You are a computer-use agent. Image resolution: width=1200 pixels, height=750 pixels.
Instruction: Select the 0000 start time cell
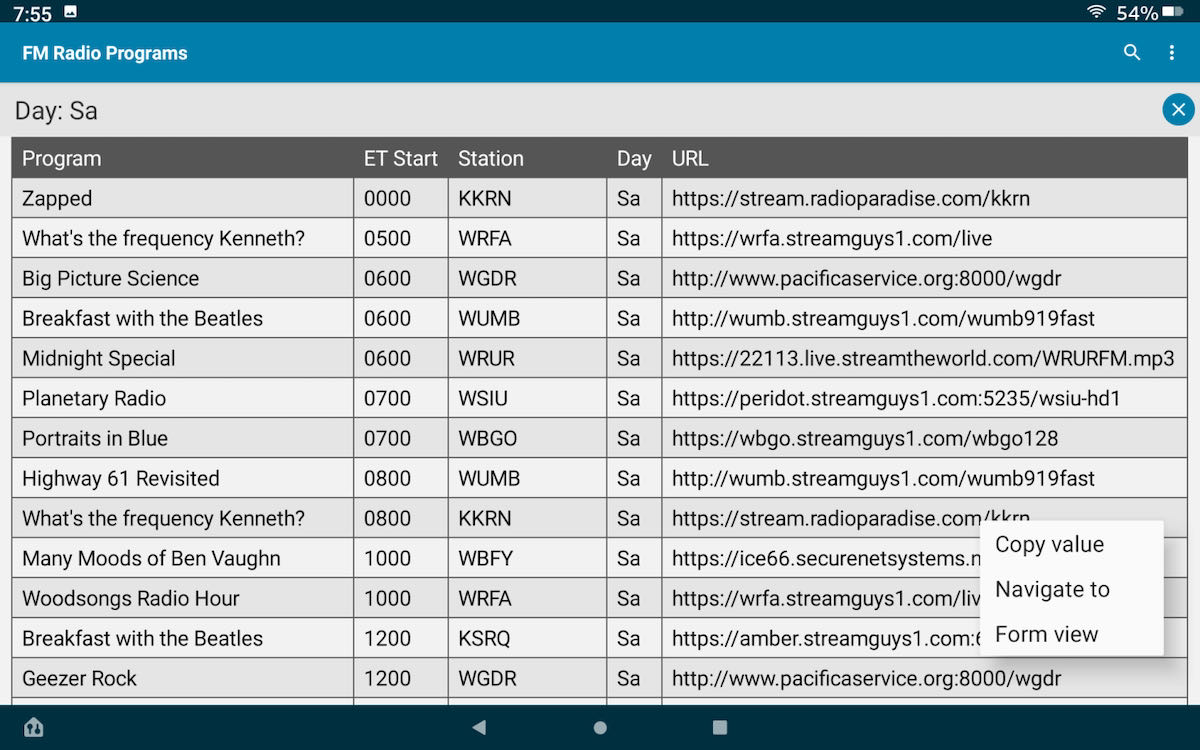pos(401,198)
